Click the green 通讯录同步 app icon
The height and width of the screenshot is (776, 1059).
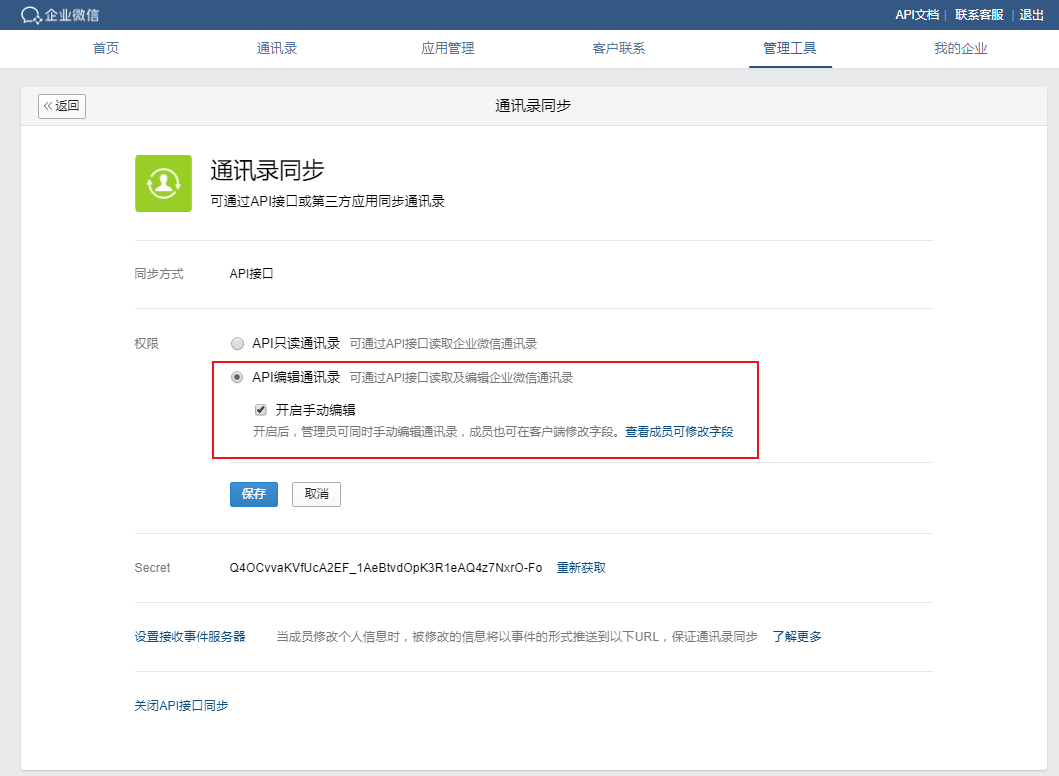(x=163, y=183)
